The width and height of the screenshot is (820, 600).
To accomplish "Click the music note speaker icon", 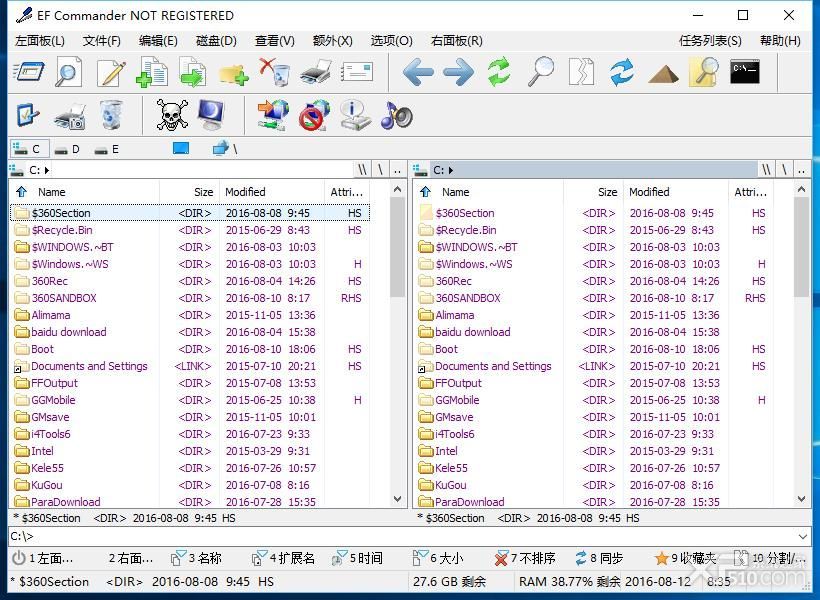I will (x=396, y=115).
